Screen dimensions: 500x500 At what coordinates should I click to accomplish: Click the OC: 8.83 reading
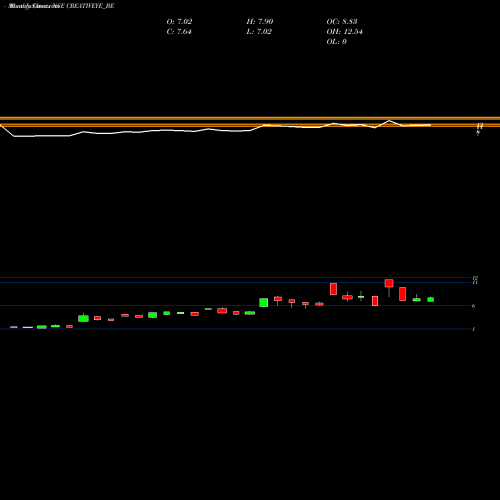(342, 21)
